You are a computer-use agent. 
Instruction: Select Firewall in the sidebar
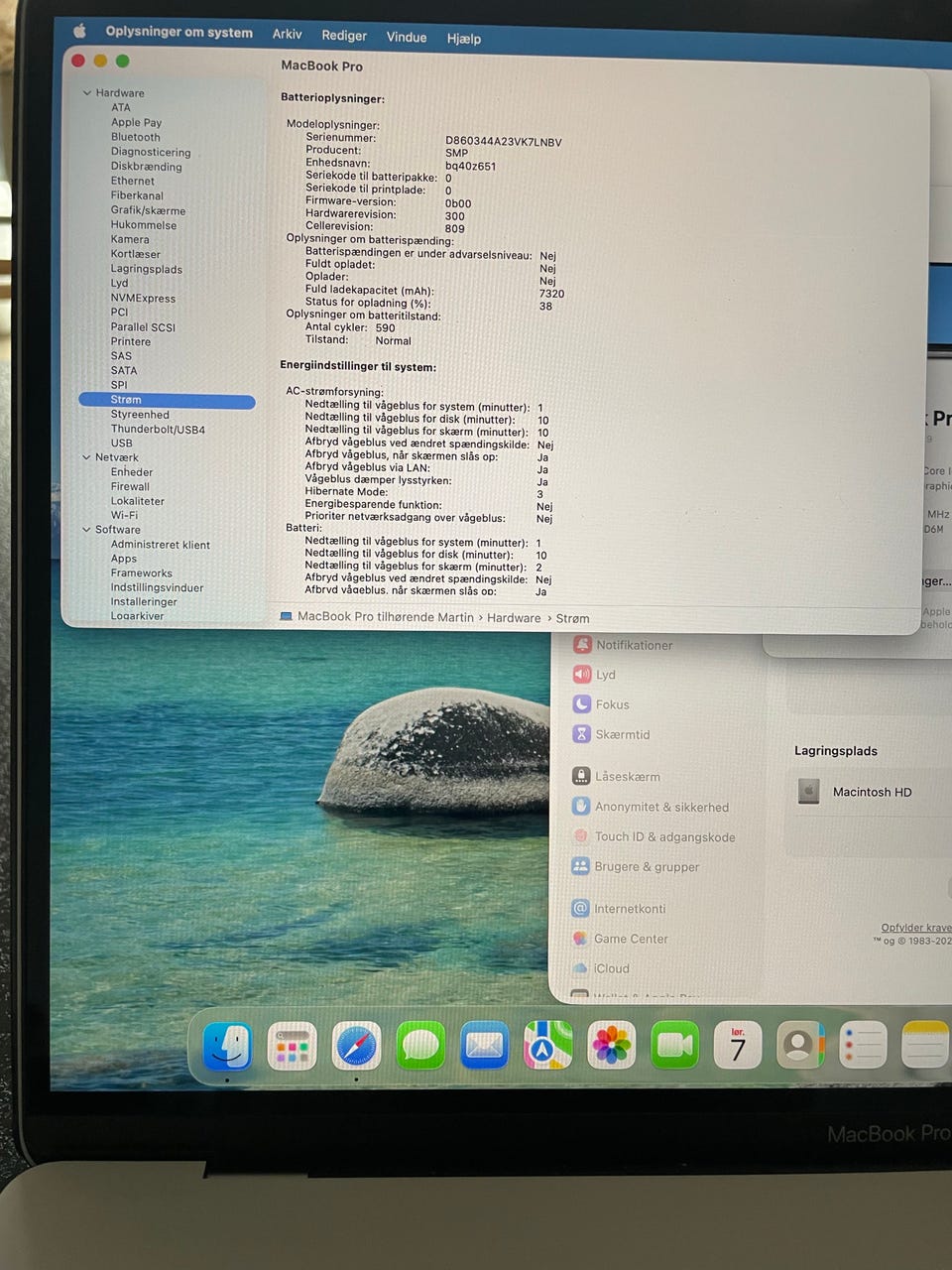point(130,486)
